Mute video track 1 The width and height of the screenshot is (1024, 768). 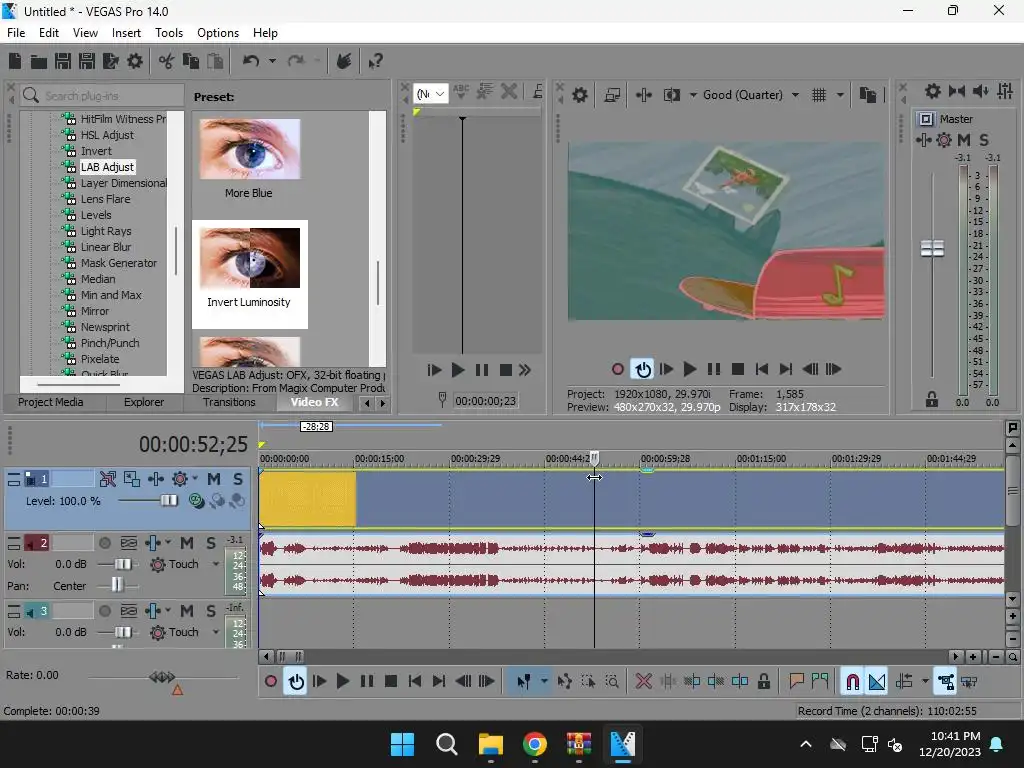point(214,479)
